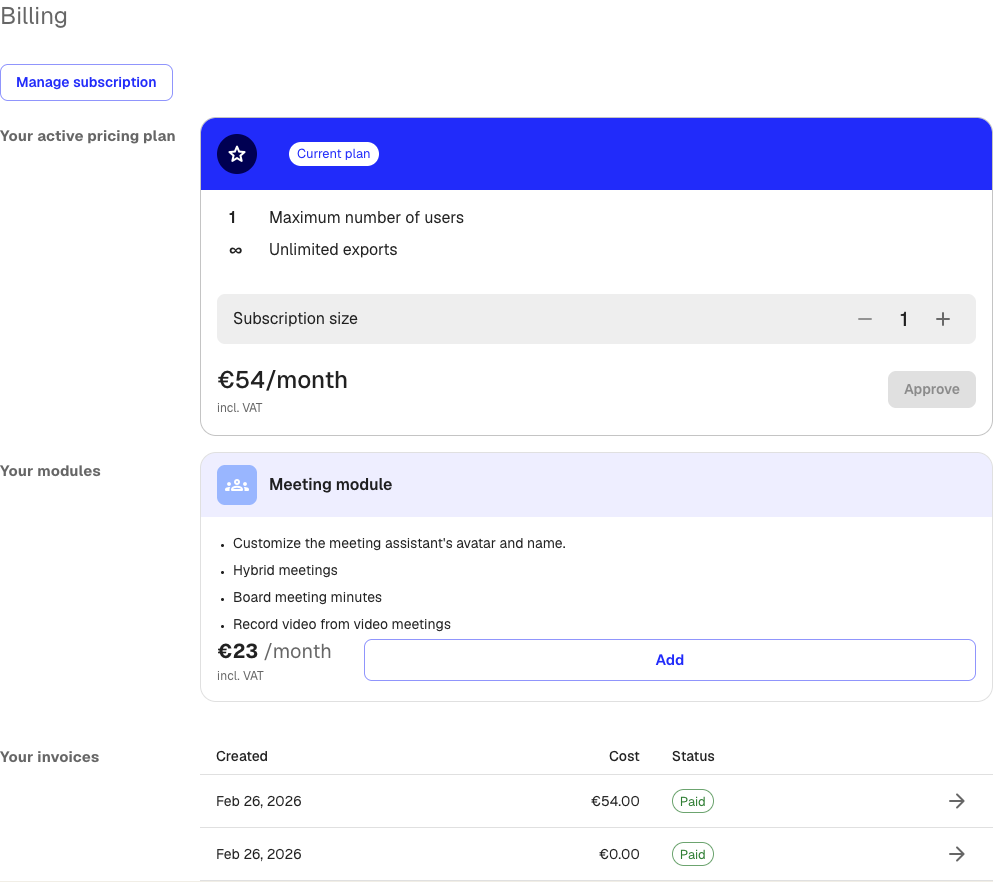This screenshot has width=993, height=882.
Task: Click the plus icon to increase subscription size
Action: click(942, 318)
